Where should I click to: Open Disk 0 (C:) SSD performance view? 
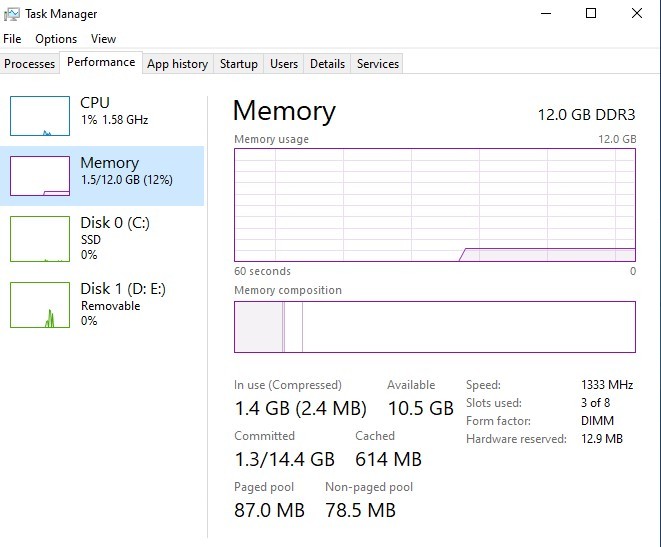pyautogui.click(x=102, y=239)
